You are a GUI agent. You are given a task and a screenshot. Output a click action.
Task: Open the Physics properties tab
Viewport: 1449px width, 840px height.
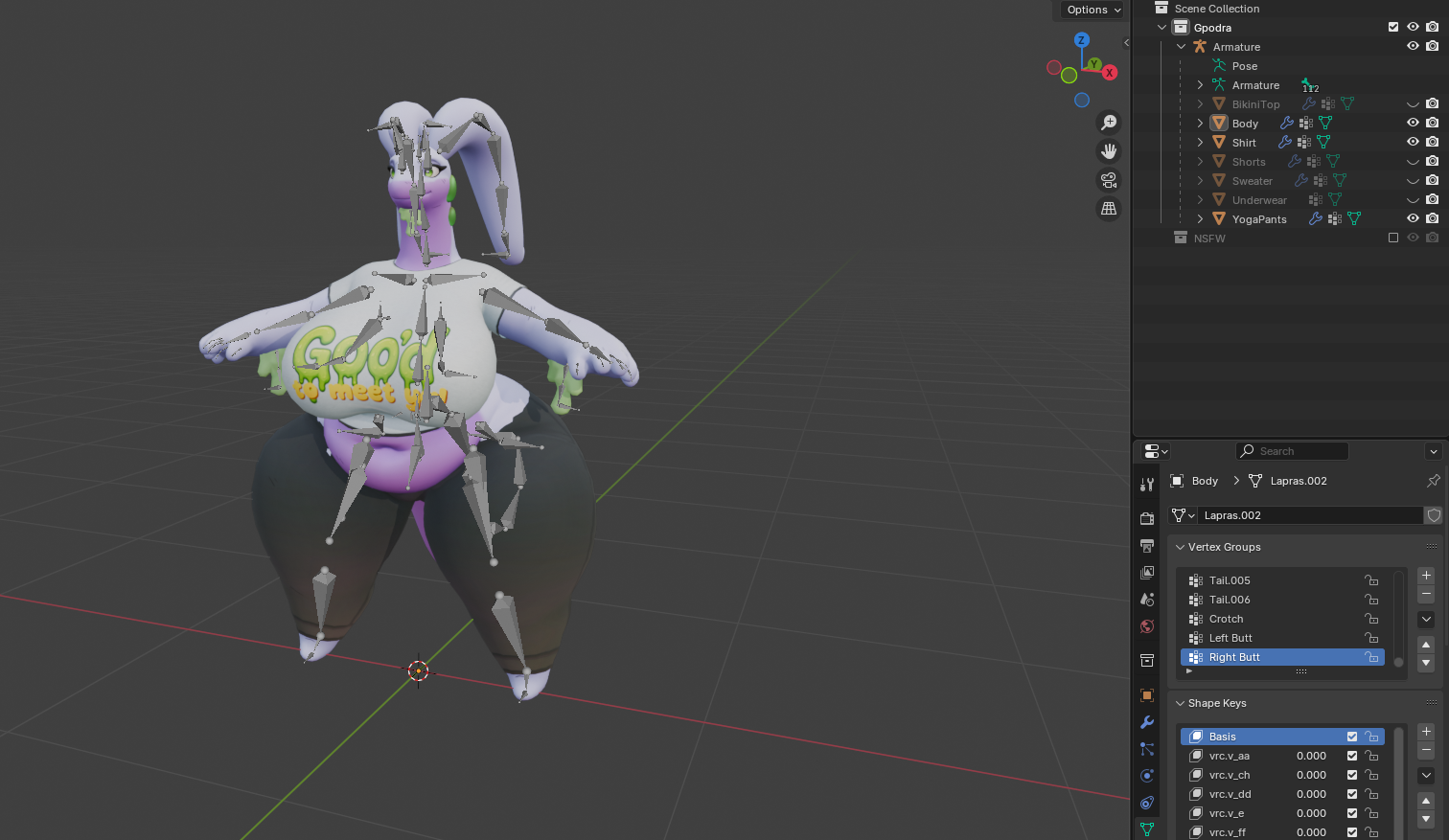1147,776
